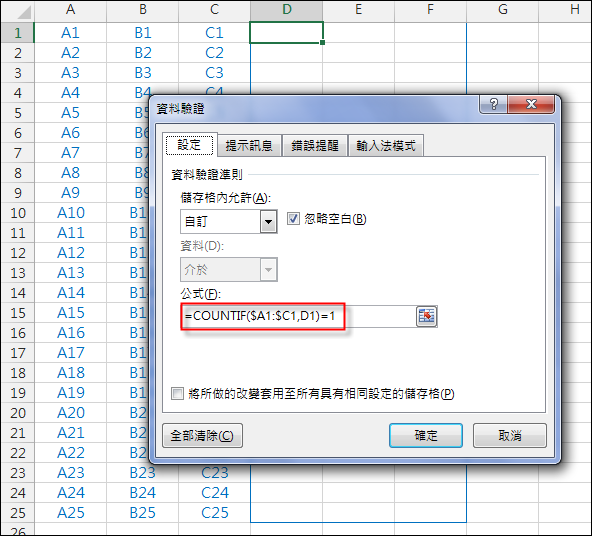Select column F header

[x=430, y=10]
